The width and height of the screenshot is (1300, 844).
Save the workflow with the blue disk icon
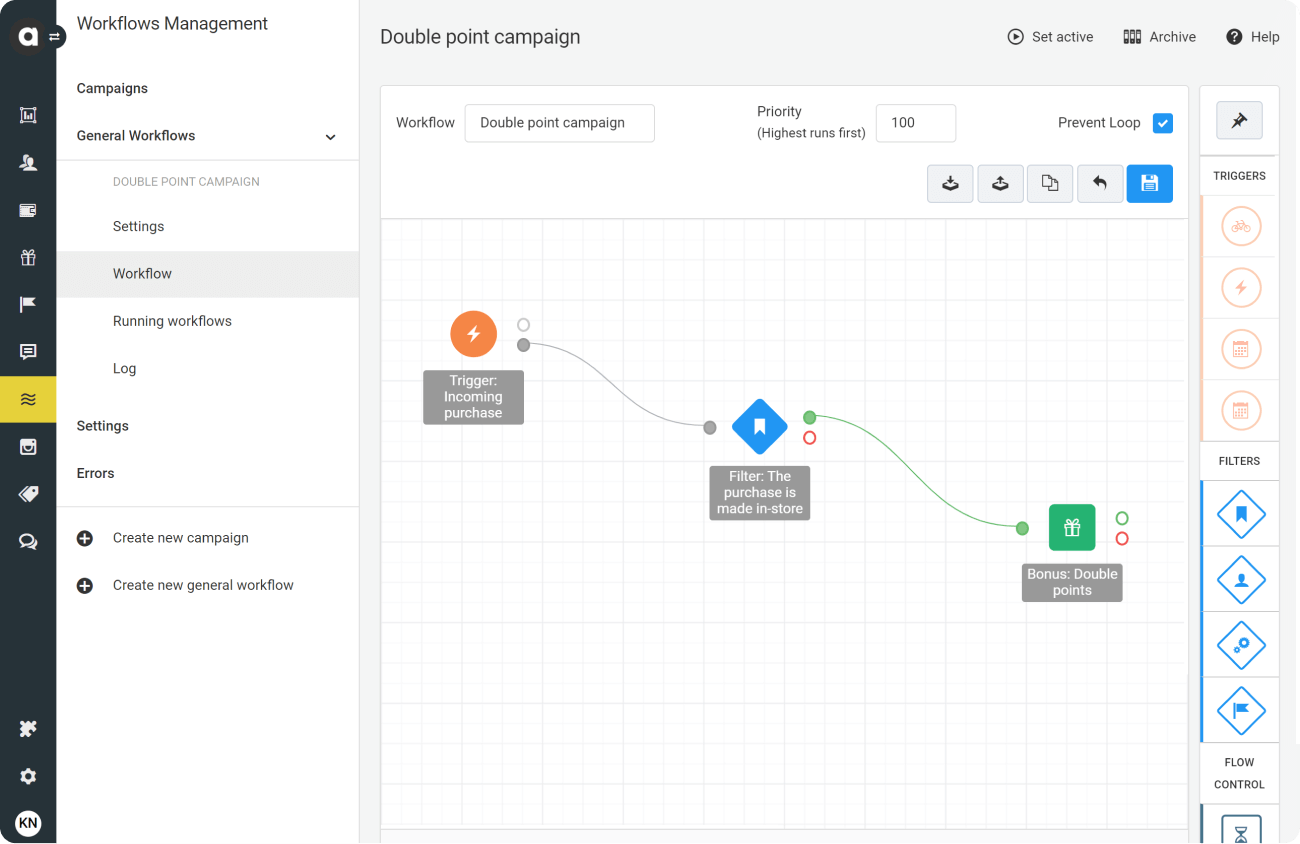[1149, 183]
